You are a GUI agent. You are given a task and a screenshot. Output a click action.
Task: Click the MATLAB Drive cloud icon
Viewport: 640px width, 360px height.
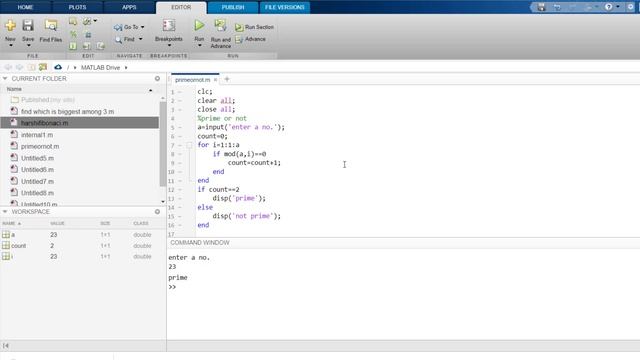[58, 67]
